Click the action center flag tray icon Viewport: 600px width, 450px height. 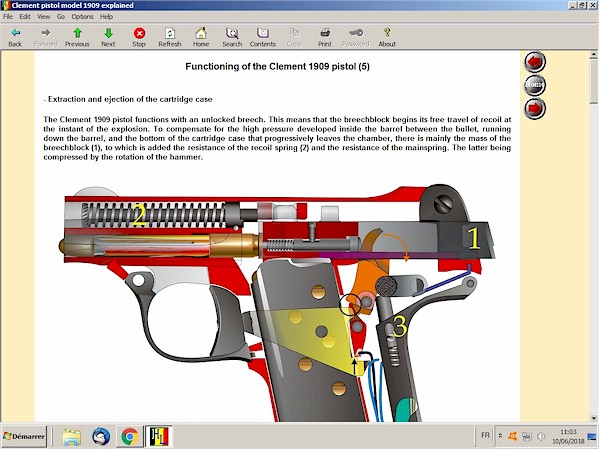click(592, 436)
